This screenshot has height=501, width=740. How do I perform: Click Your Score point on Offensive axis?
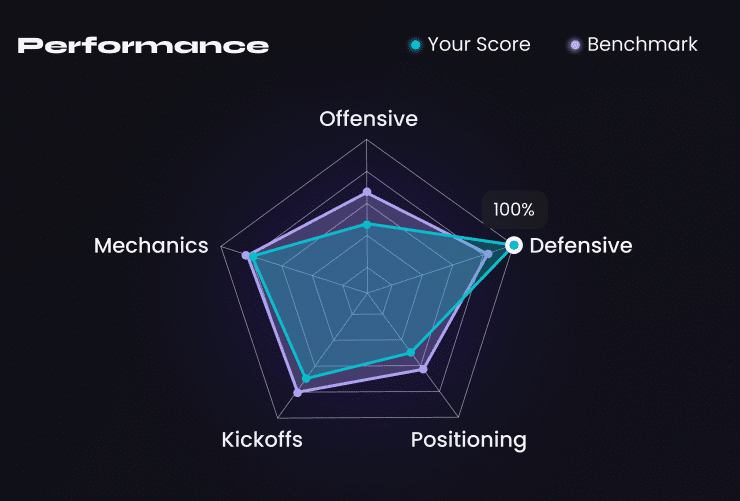tap(367, 225)
